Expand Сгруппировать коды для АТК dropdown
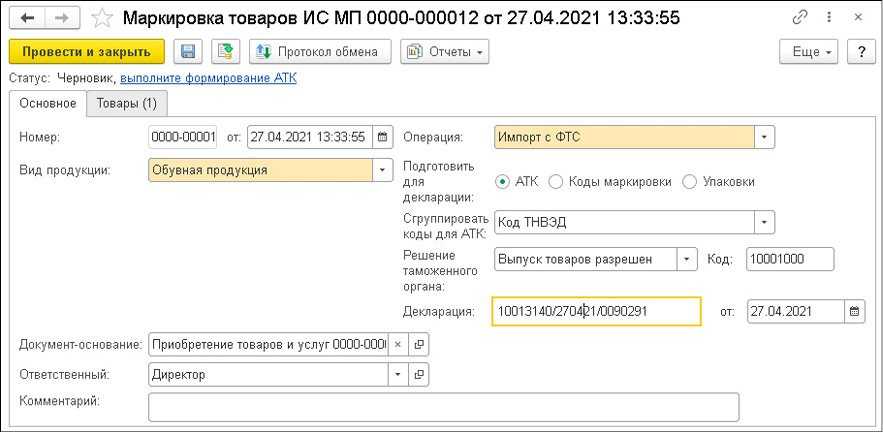This screenshot has width=883, height=432. 764,222
